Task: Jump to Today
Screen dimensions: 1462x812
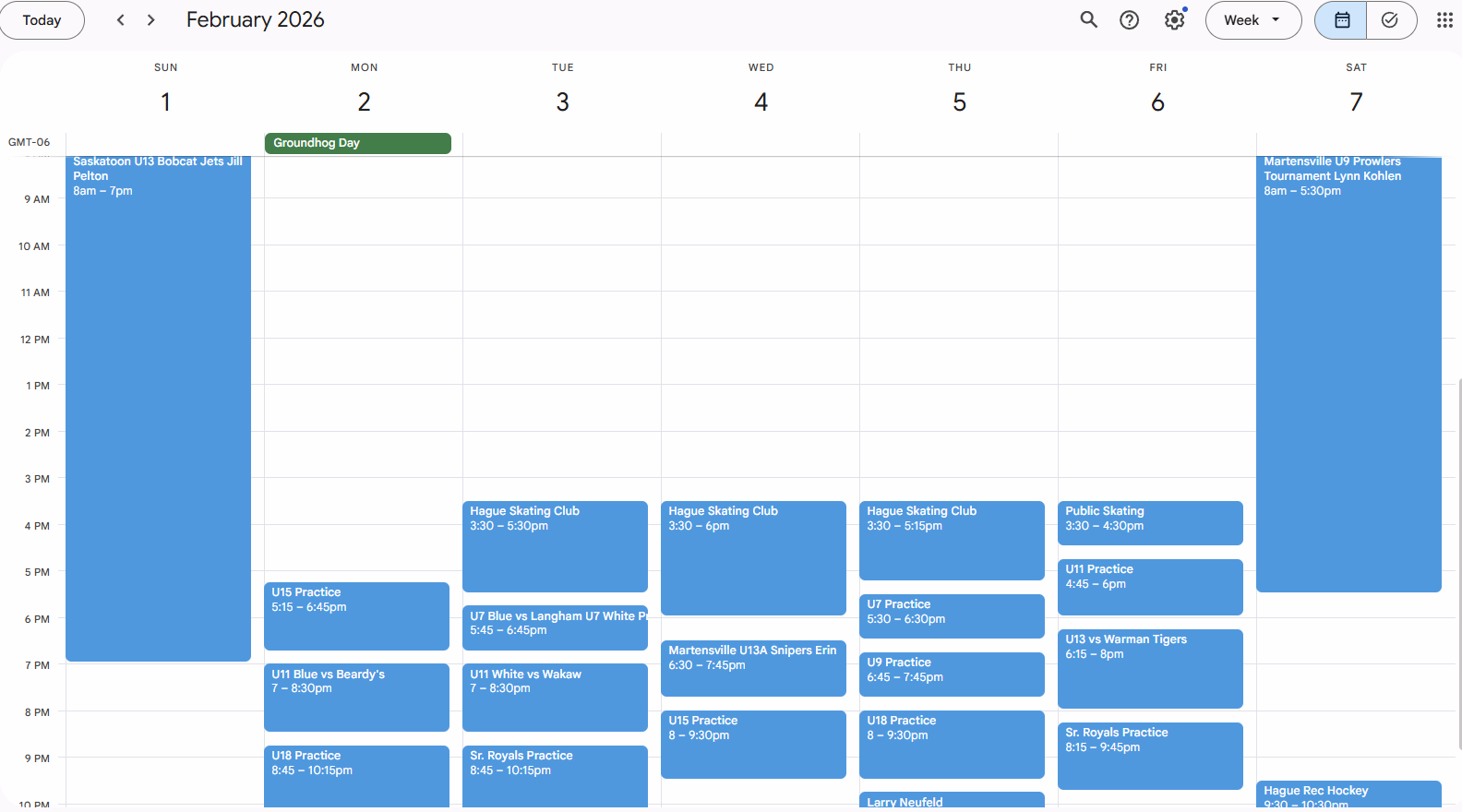Action: coord(42,20)
